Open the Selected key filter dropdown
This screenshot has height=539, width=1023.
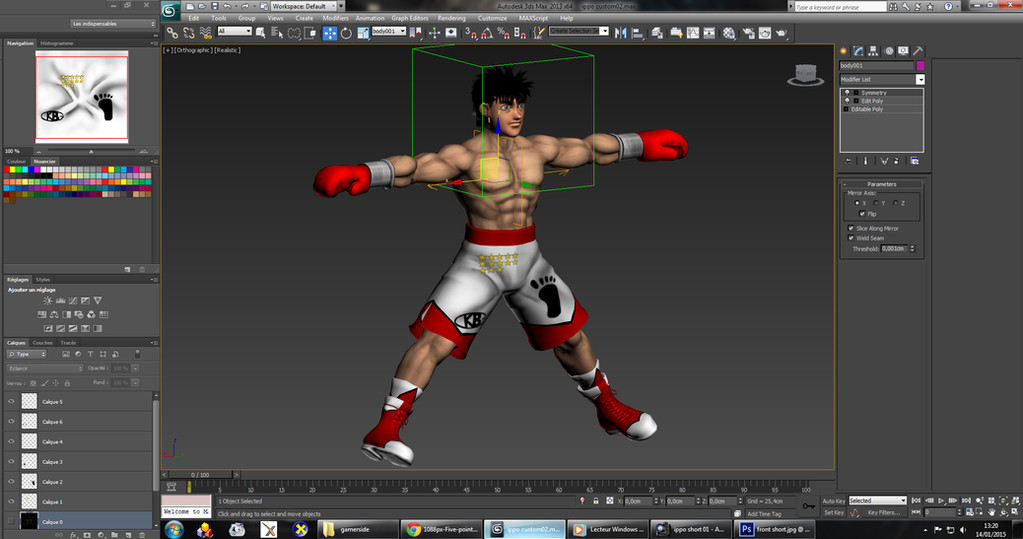coord(878,500)
